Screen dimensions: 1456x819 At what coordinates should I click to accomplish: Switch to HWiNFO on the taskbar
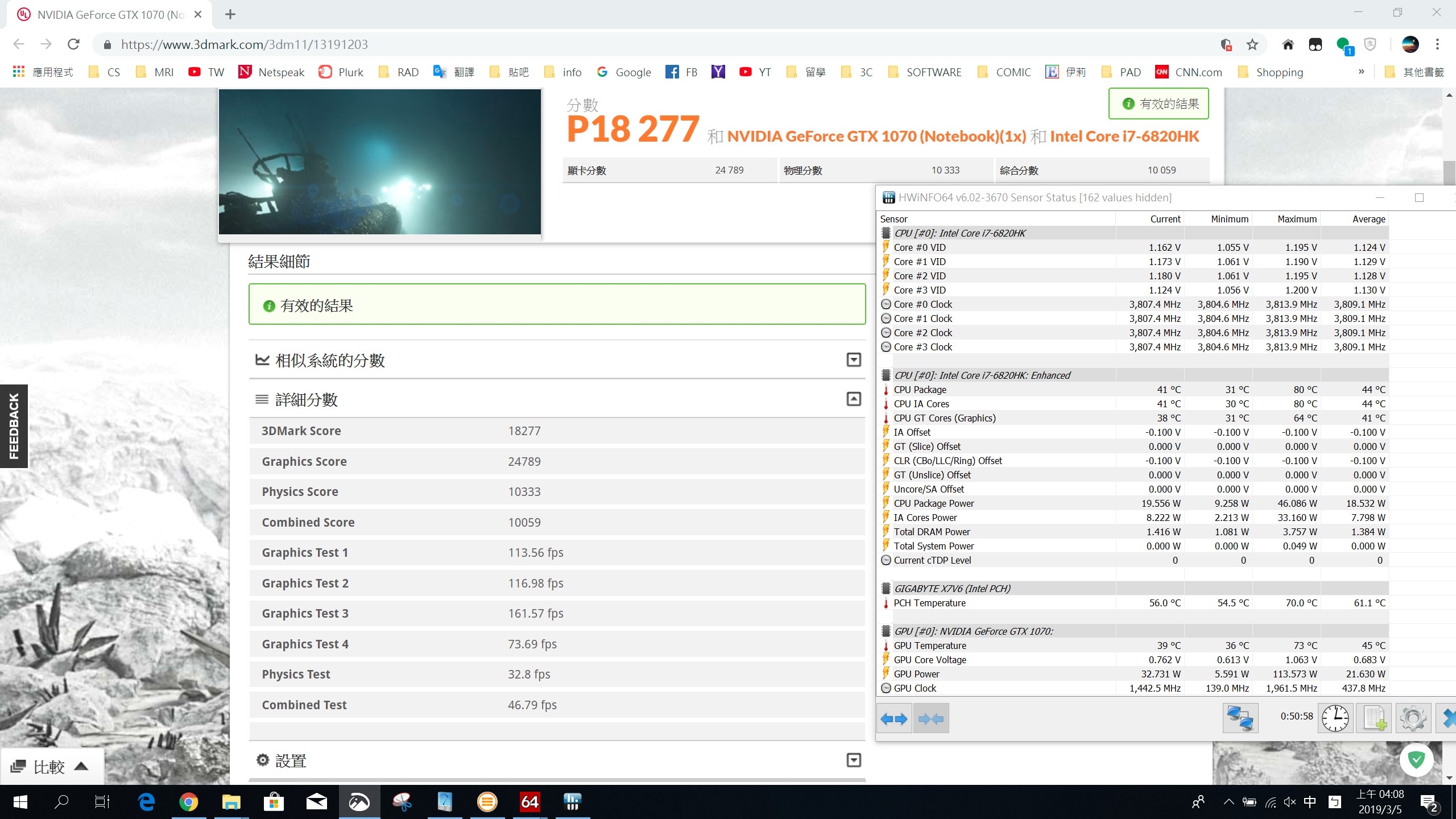572,802
